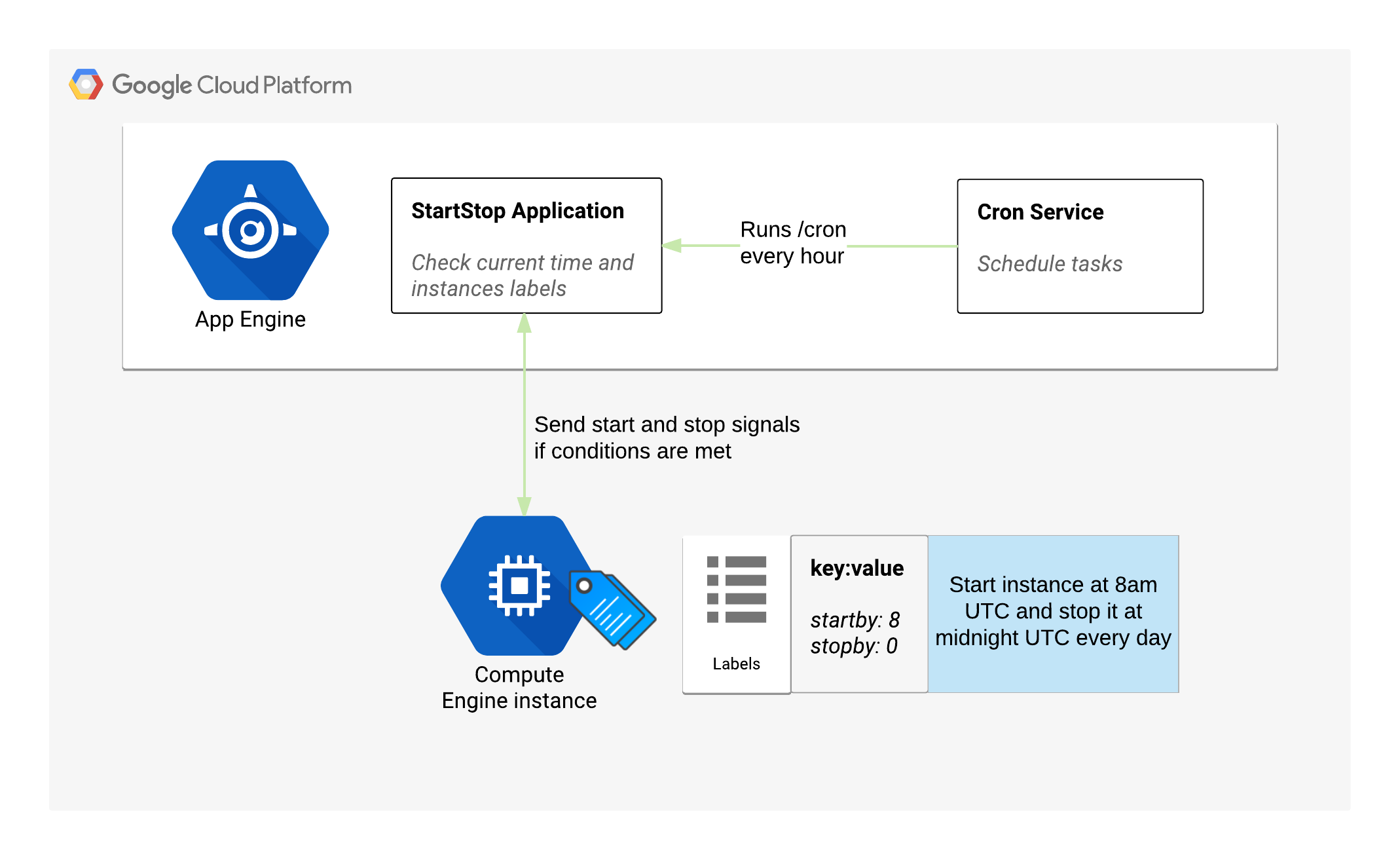Click "Send start and stop signals" annotation
1400x860 pixels.
[x=667, y=424]
